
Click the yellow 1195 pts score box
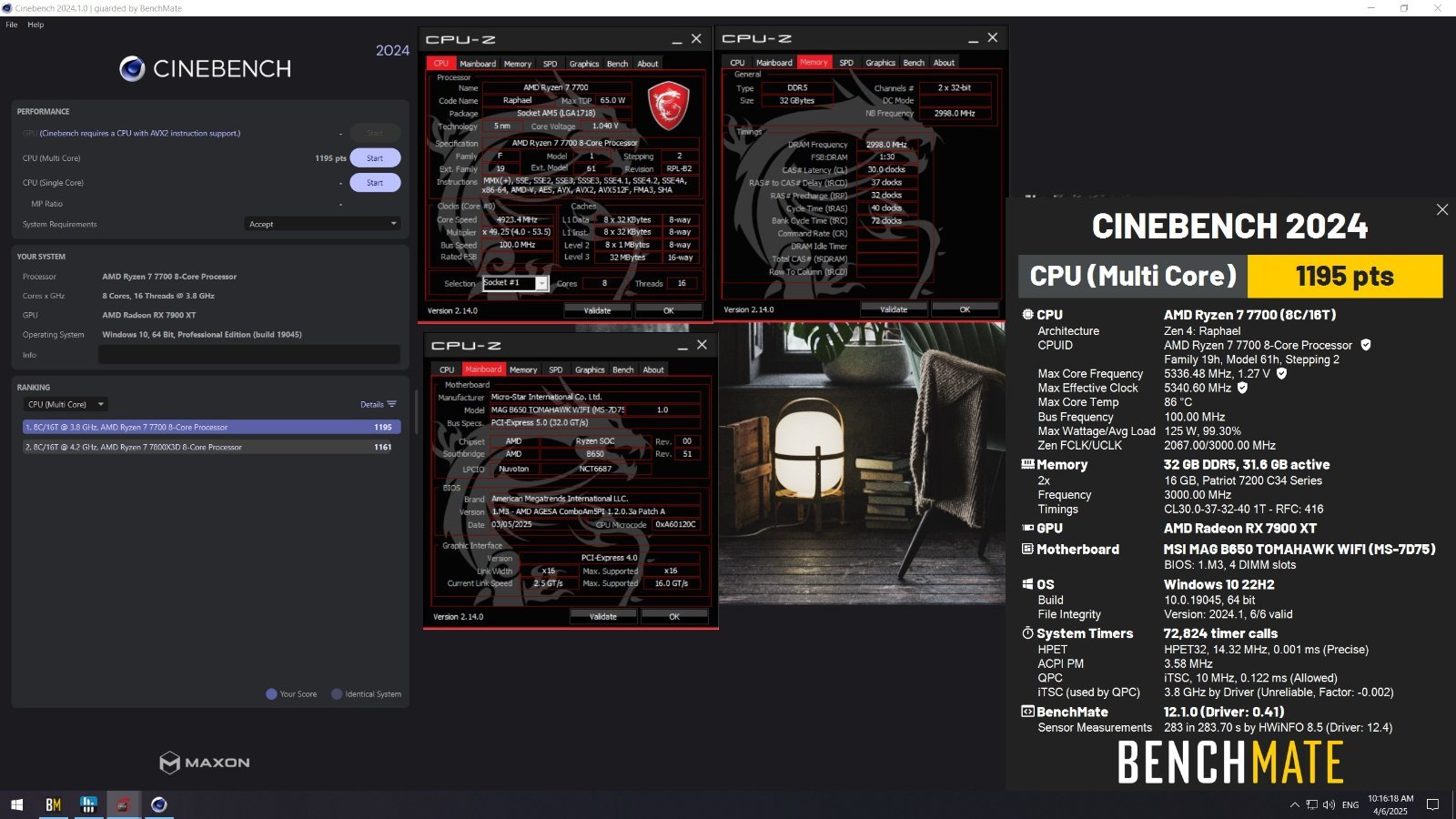(1345, 276)
